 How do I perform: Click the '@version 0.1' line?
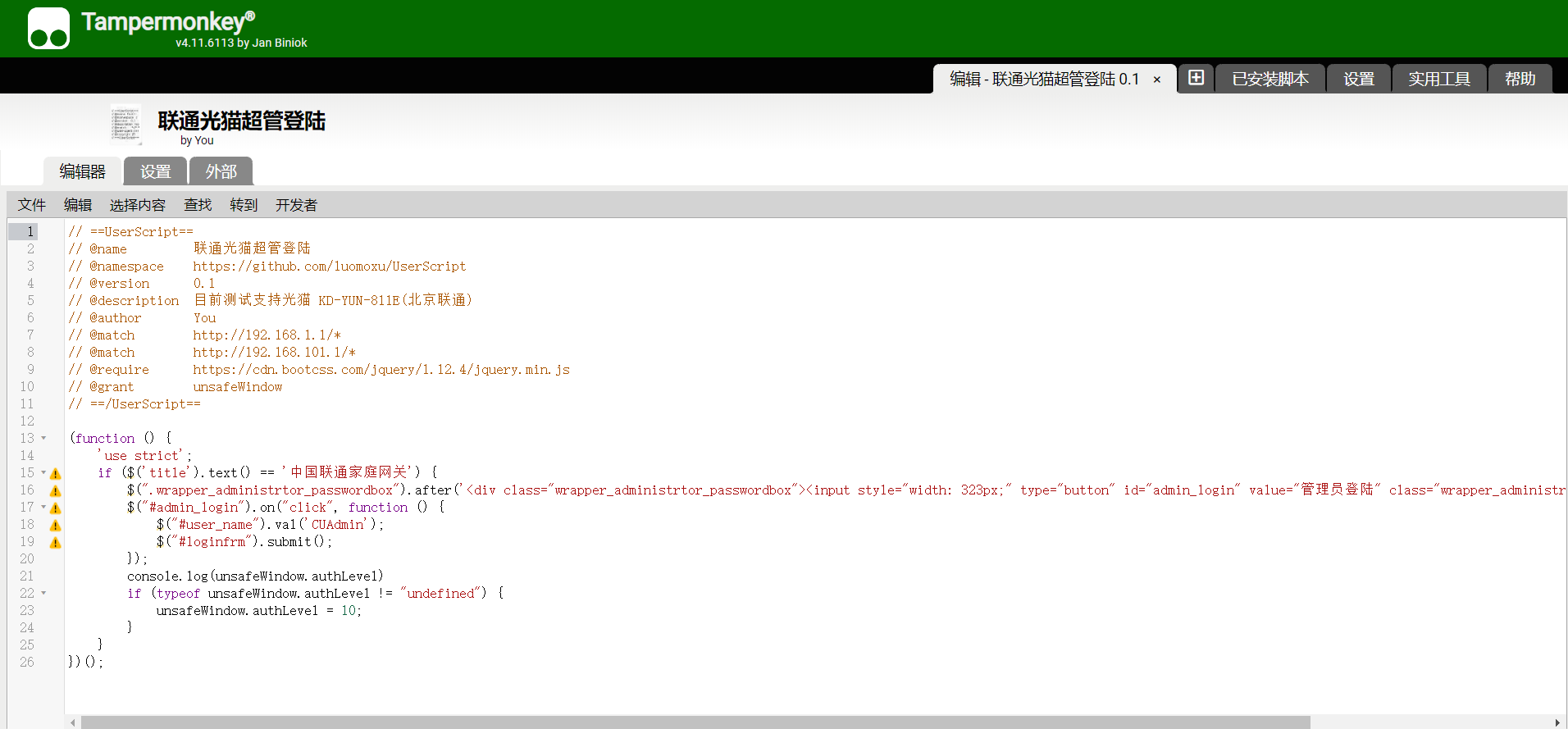(x=142, y=284)
